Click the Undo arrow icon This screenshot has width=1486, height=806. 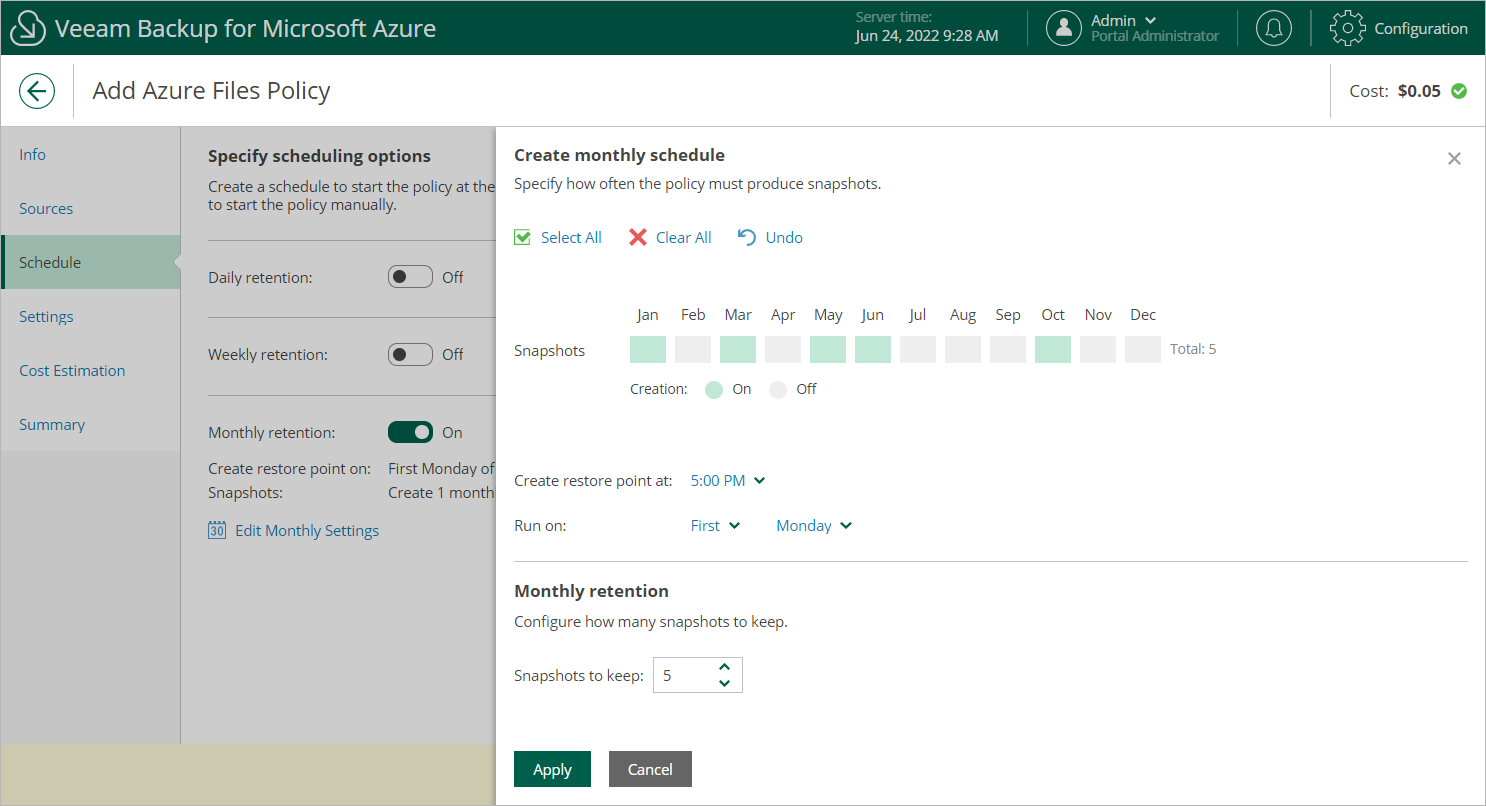click(746, 237)
